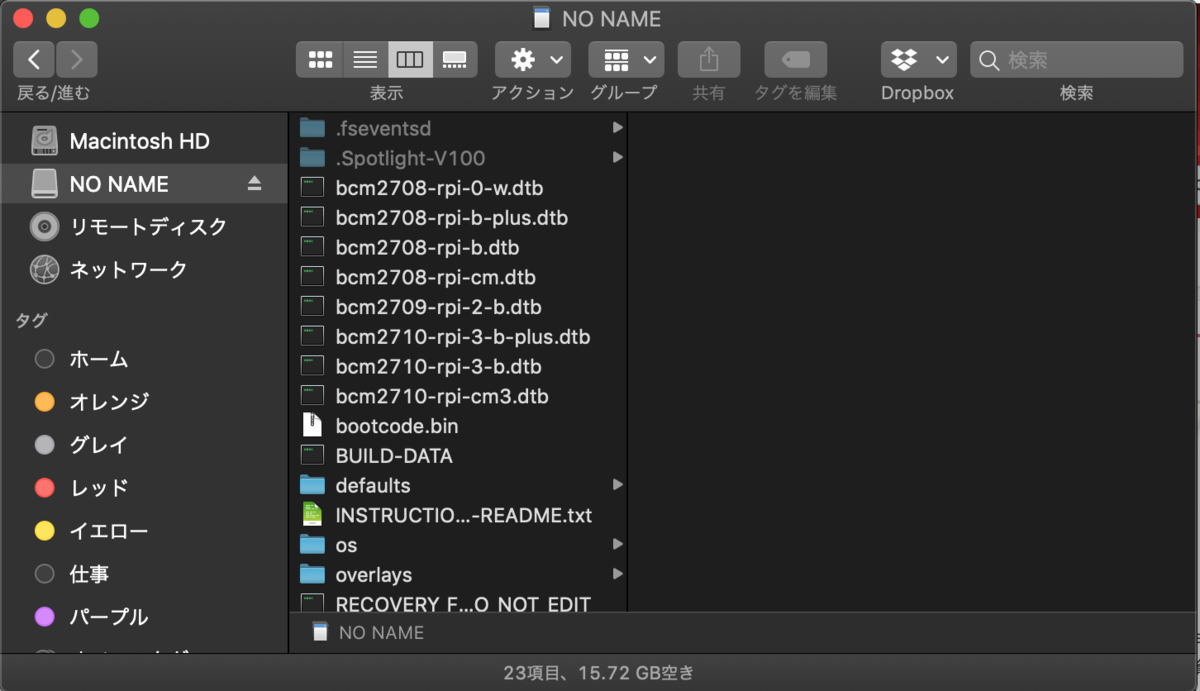Click the .fseventsd folder icon
1200x691 pixels.
coord(313,128)
